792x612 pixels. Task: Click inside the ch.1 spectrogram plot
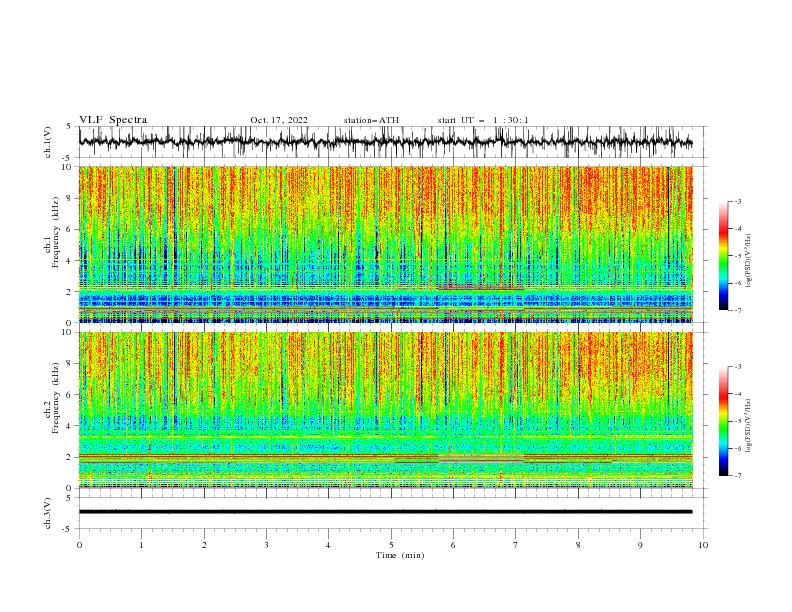pos(385,244)
